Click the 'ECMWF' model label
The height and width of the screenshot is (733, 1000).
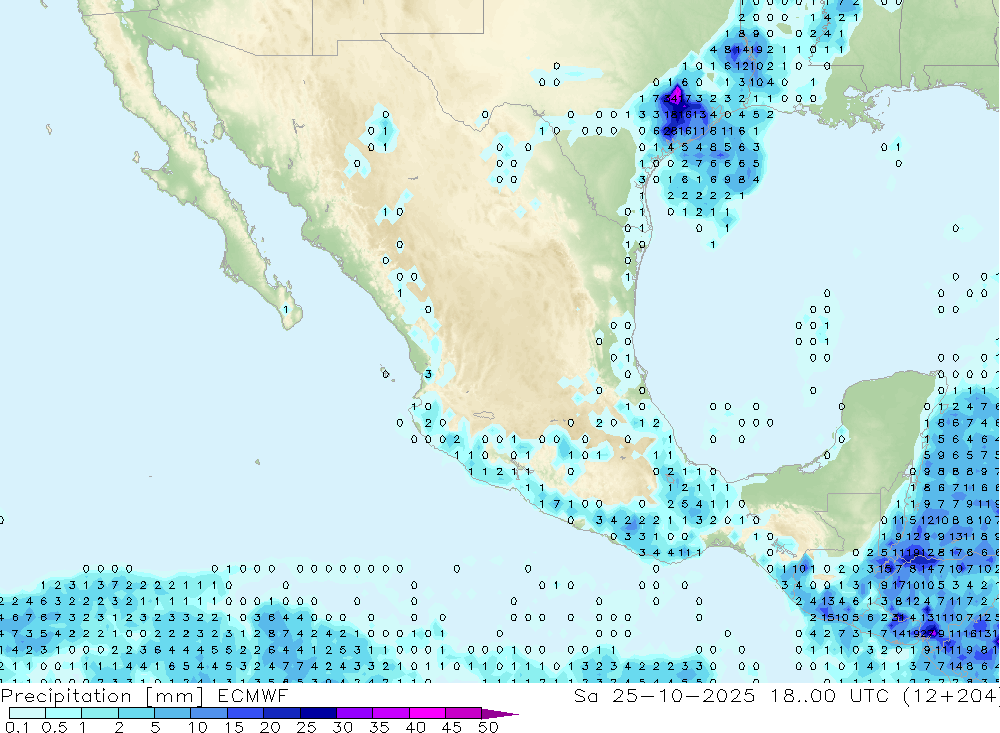point(253,695)
